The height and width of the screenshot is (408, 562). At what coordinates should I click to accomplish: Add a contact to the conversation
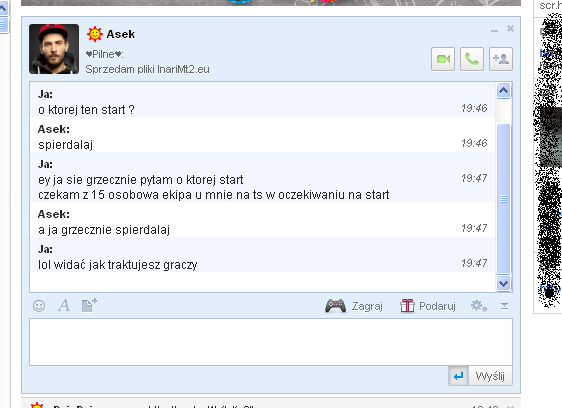[501, 59]
